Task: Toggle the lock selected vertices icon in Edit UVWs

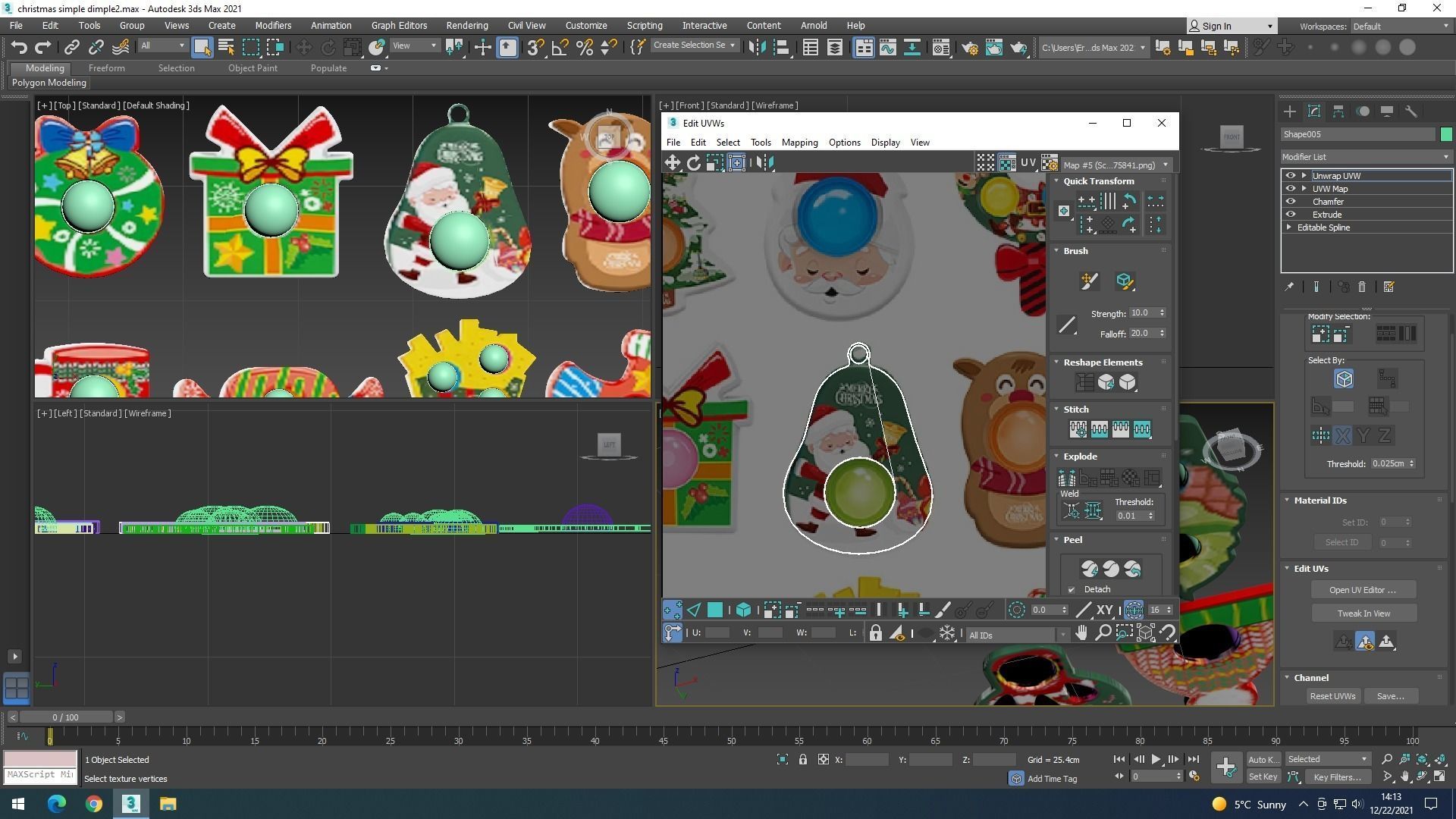Action: (876, 632)
